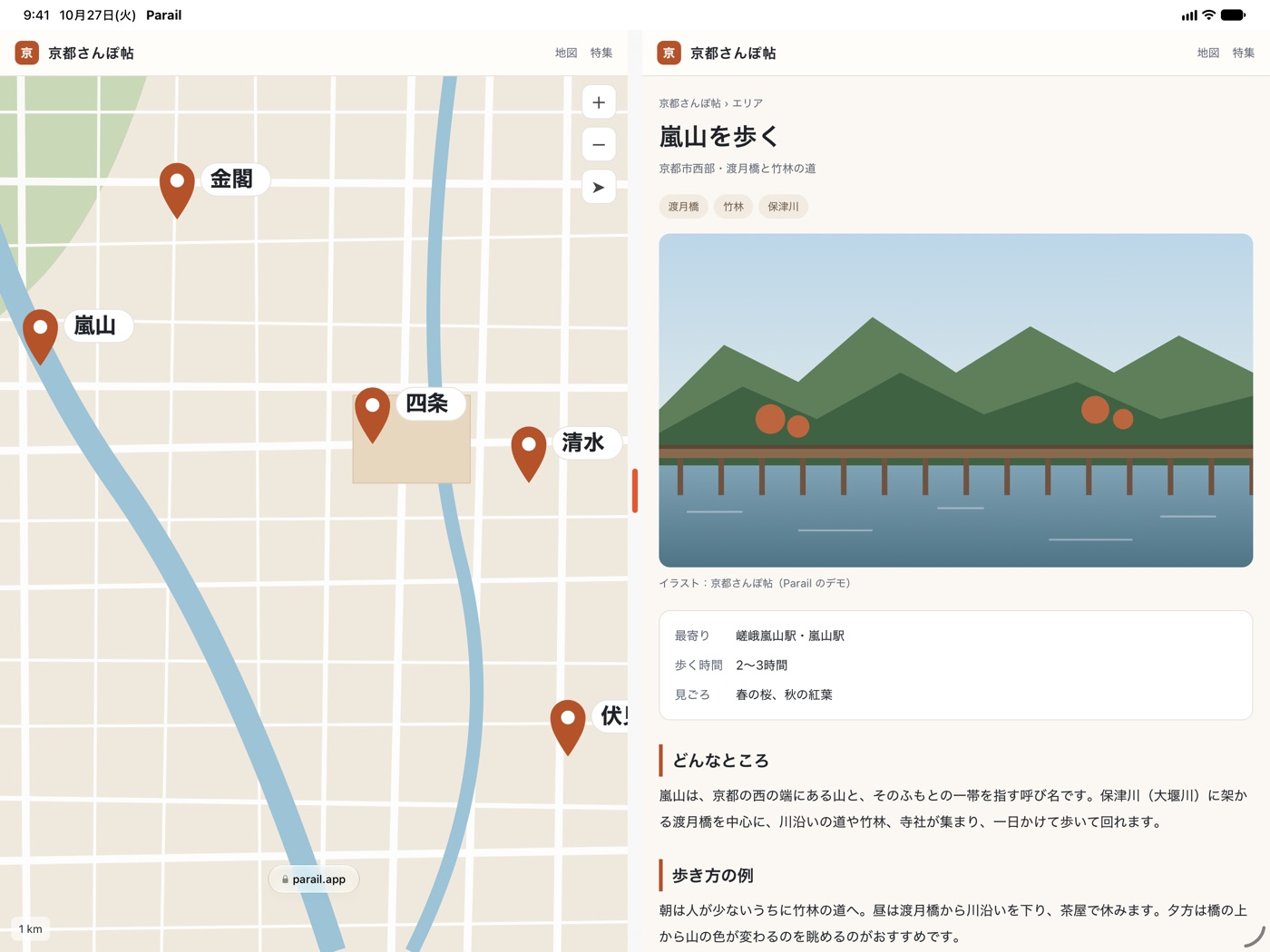This screenshot has height=952, width=1270.
Task: Tap the Arashiyama bridge illustration
Action: (955, 401)
